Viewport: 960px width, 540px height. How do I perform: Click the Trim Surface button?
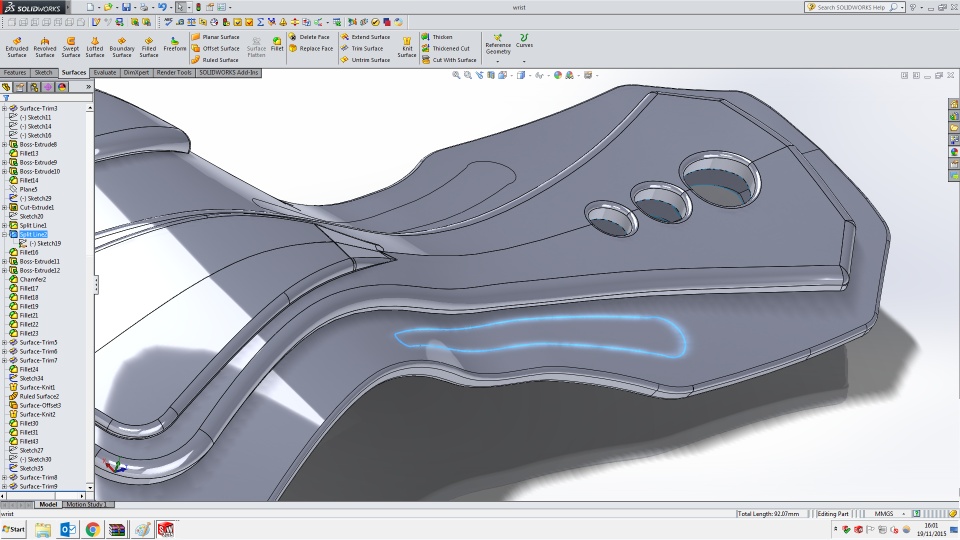[x=366, y=48]
